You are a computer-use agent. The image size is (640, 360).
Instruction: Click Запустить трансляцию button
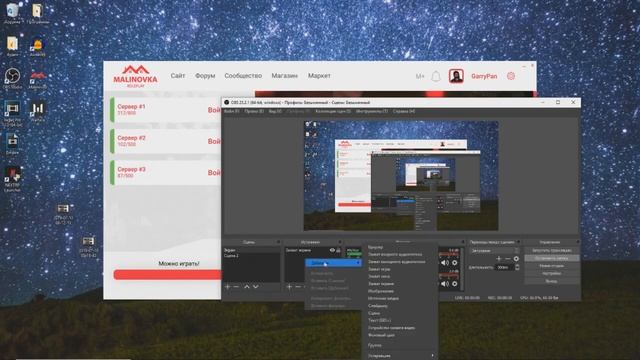click(552, 251)
